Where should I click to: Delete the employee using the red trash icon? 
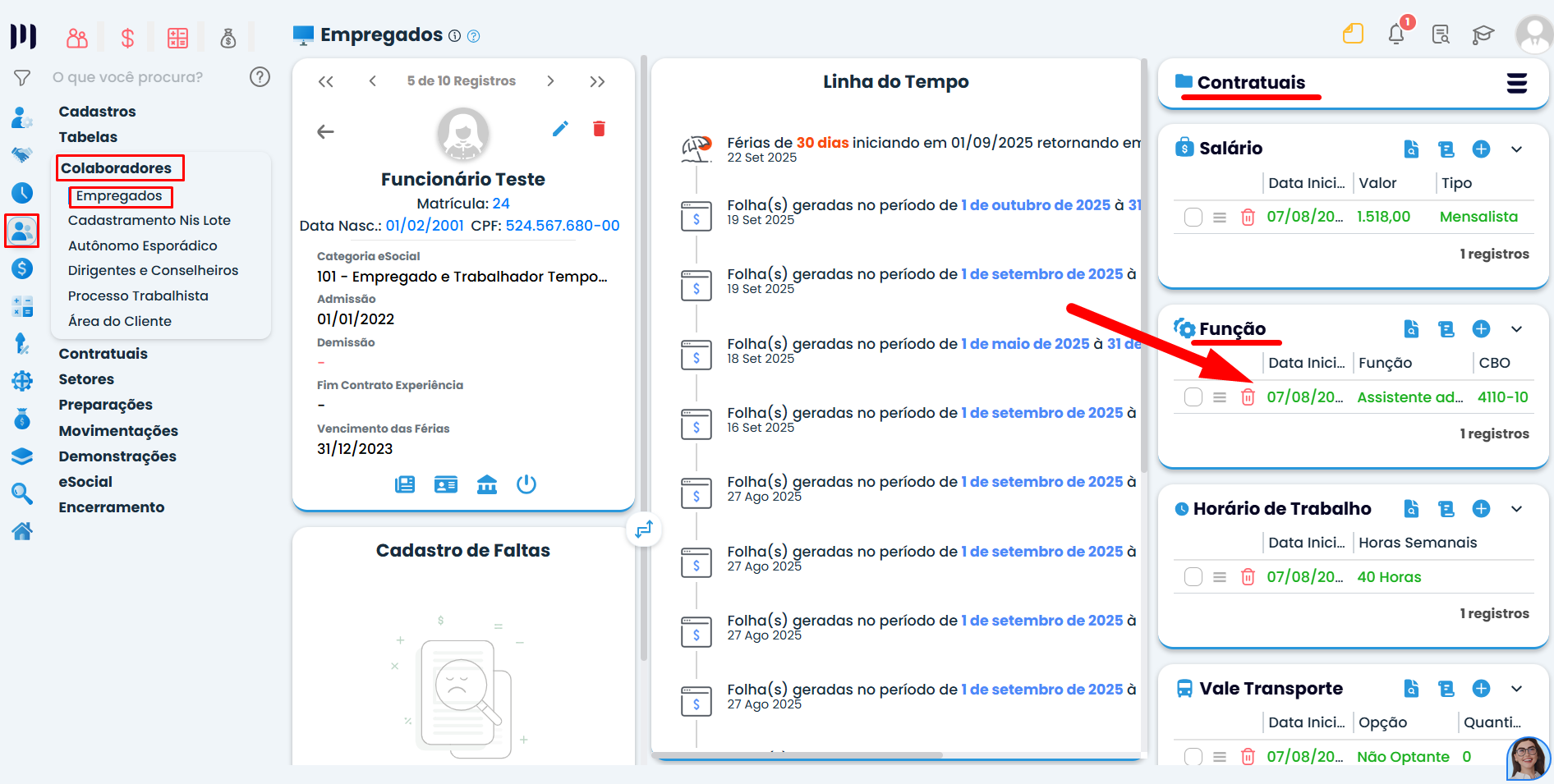599,129
